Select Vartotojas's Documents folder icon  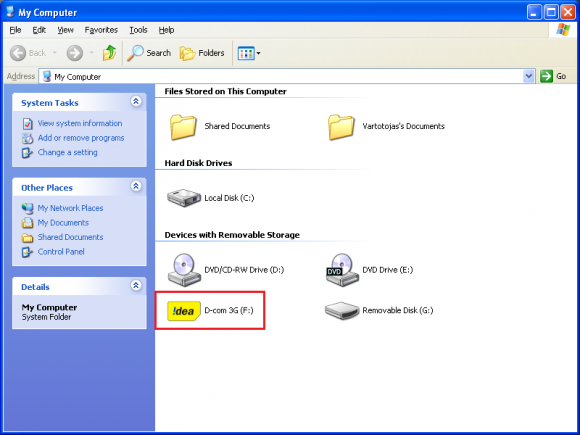pos(341,127)
